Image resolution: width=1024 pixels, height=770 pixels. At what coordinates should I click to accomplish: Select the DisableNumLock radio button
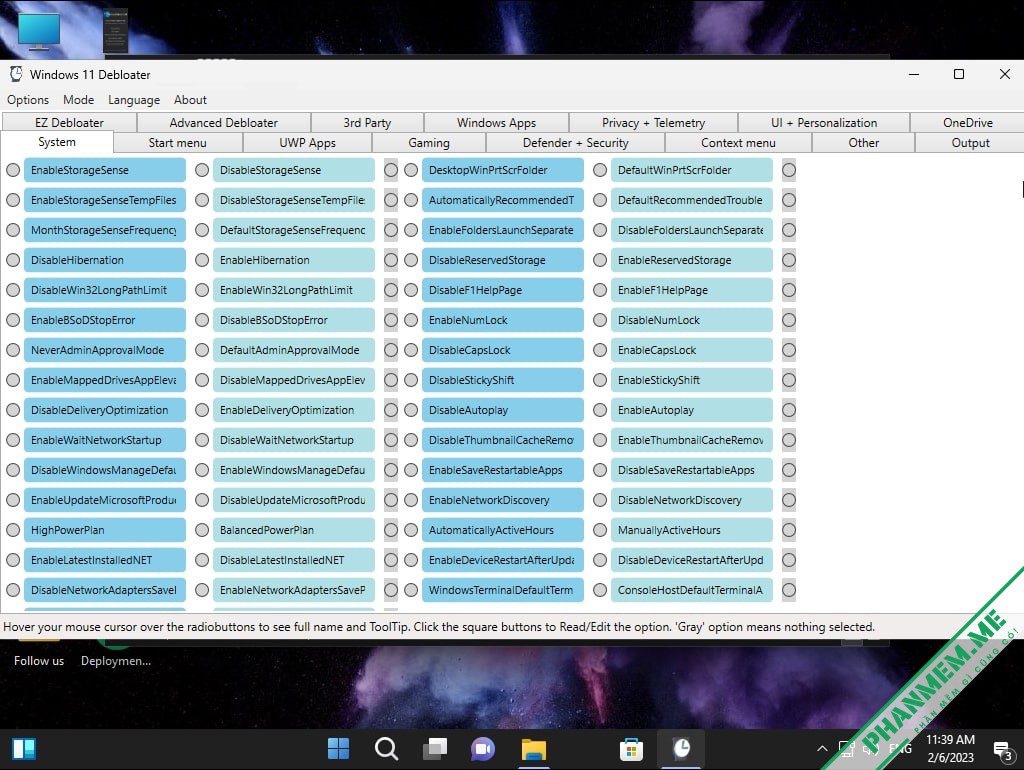pyautogui.click(x=600, y=321)
